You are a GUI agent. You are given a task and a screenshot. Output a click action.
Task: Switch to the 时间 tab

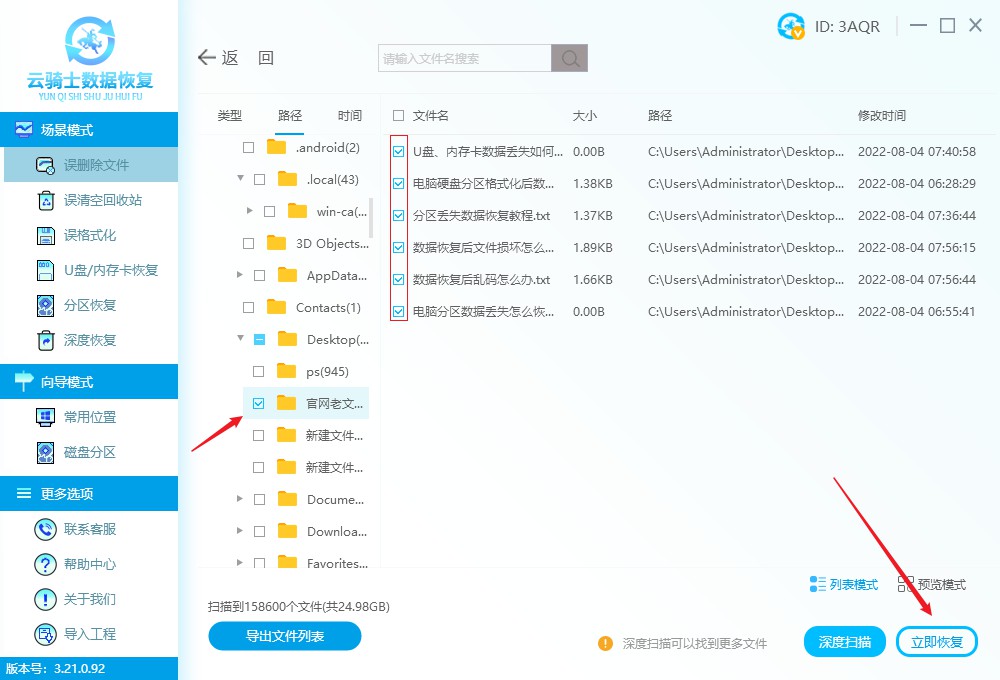(349, 115)
